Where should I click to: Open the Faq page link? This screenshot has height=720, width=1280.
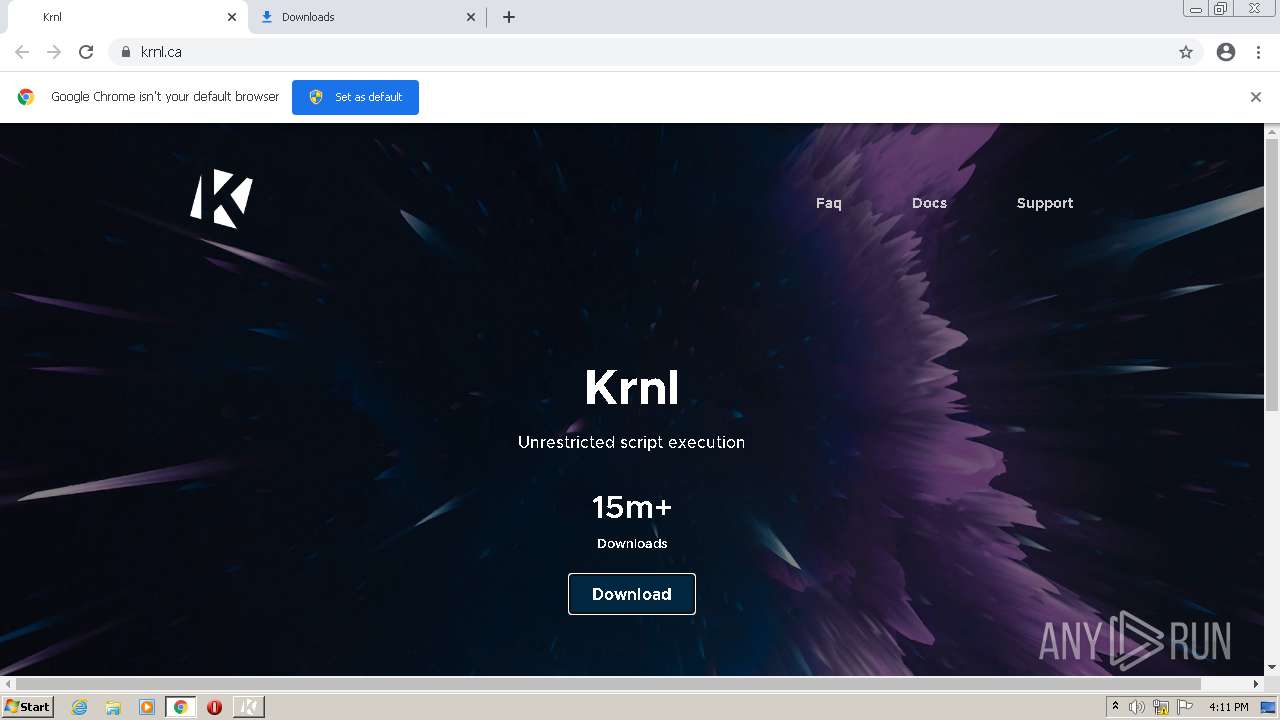coord(829,203)
